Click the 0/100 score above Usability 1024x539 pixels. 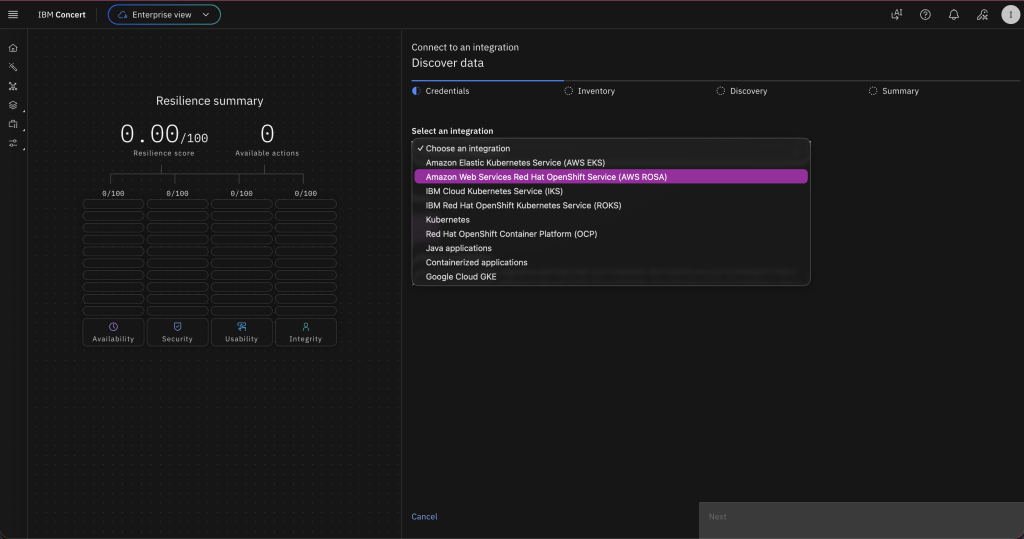tap(242, 193)
